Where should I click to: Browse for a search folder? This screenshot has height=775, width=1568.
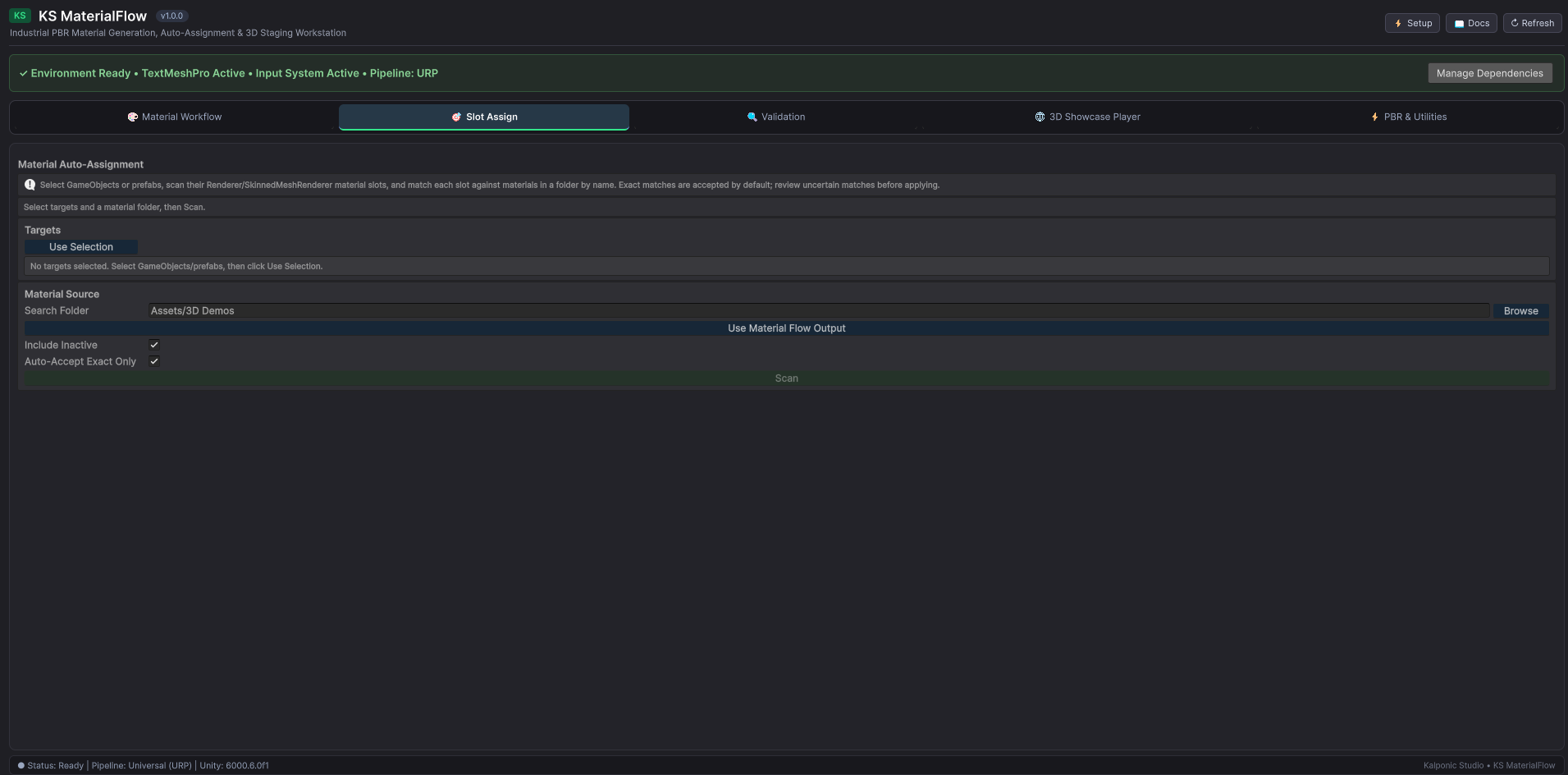coord(1520,311)
